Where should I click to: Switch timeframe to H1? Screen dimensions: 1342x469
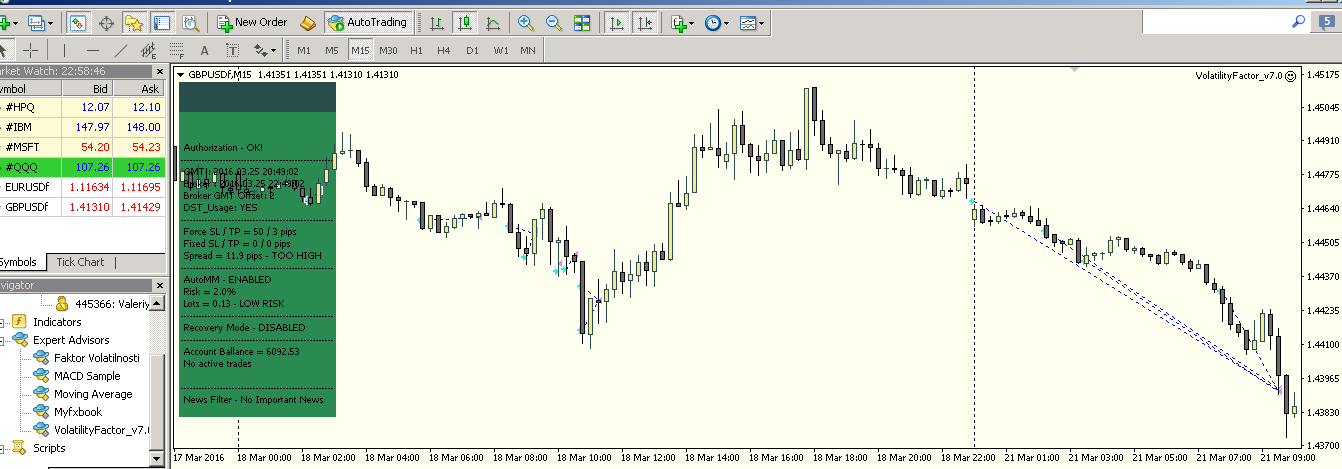point(416,50)
